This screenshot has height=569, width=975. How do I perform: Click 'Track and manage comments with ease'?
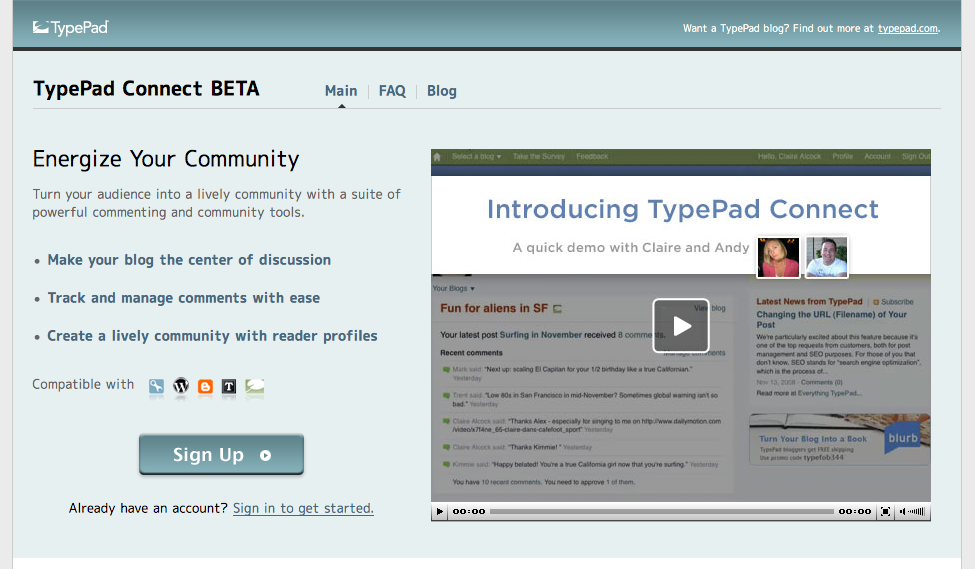coord(183,298)
